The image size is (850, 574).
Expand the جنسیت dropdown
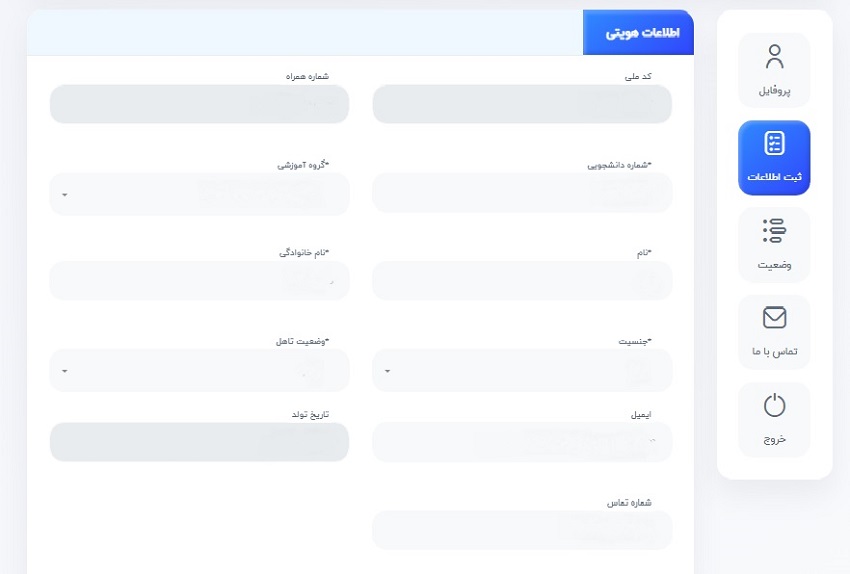(522, 370)
